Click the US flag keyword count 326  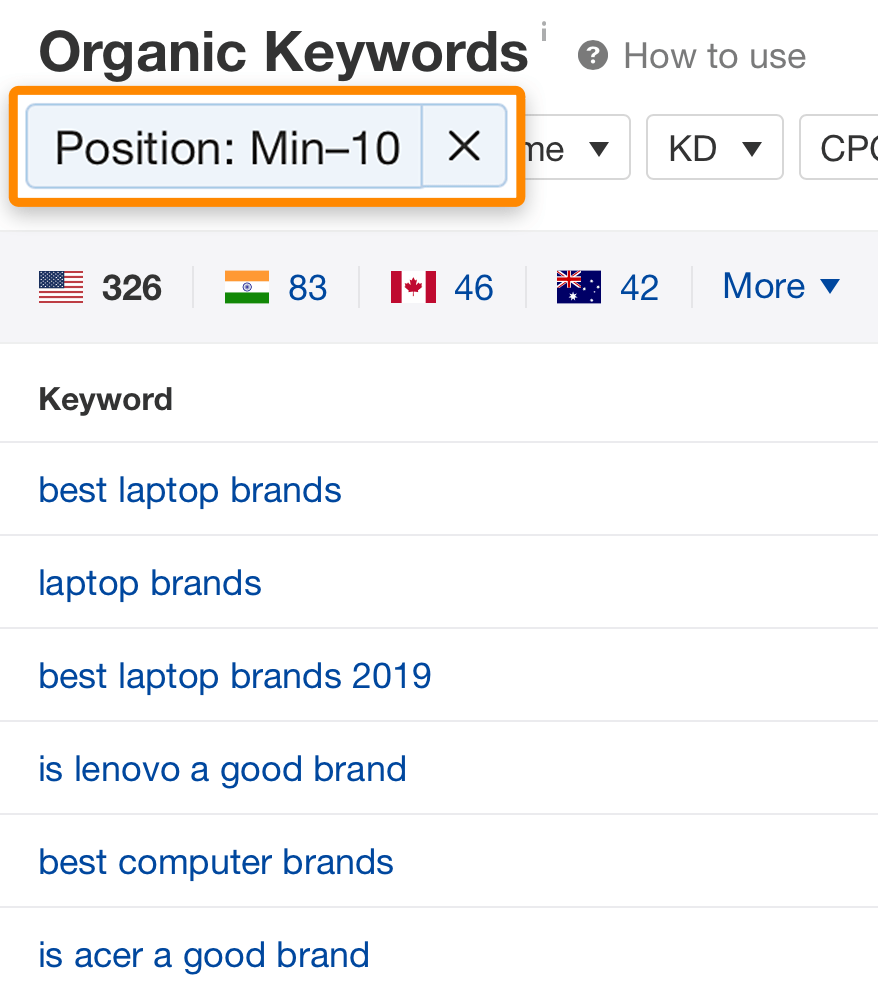(131, 287)
